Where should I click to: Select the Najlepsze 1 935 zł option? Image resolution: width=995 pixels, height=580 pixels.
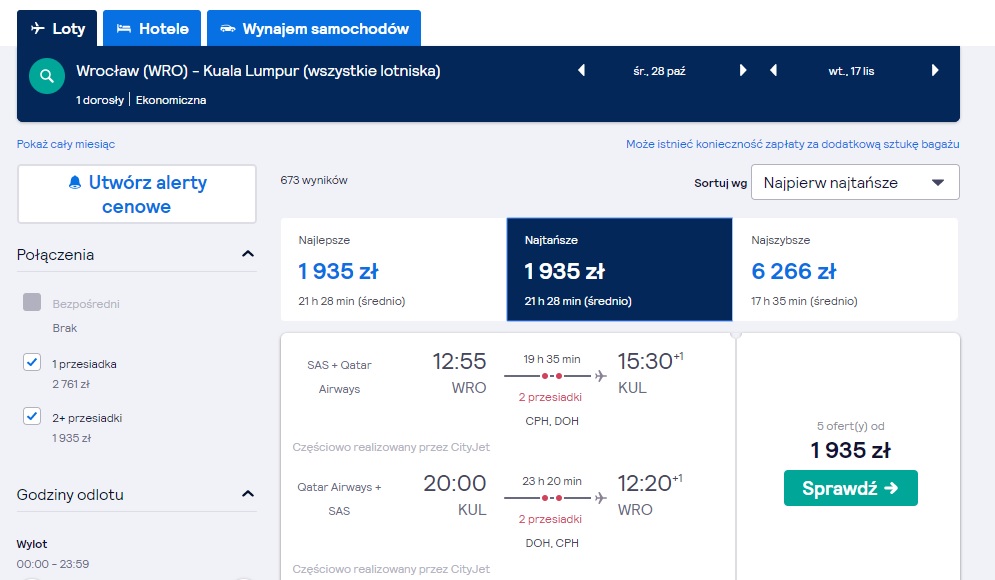click(393, 270)
